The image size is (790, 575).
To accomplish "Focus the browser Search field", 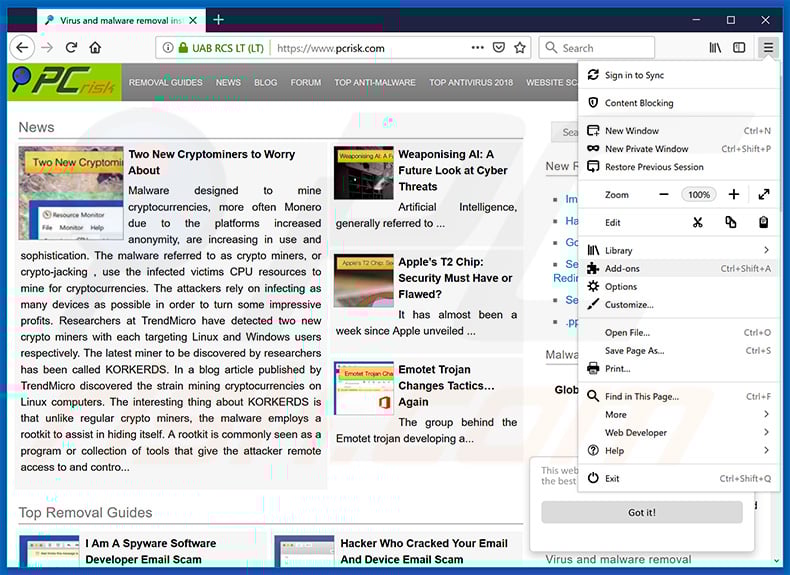I will point(597,48).
